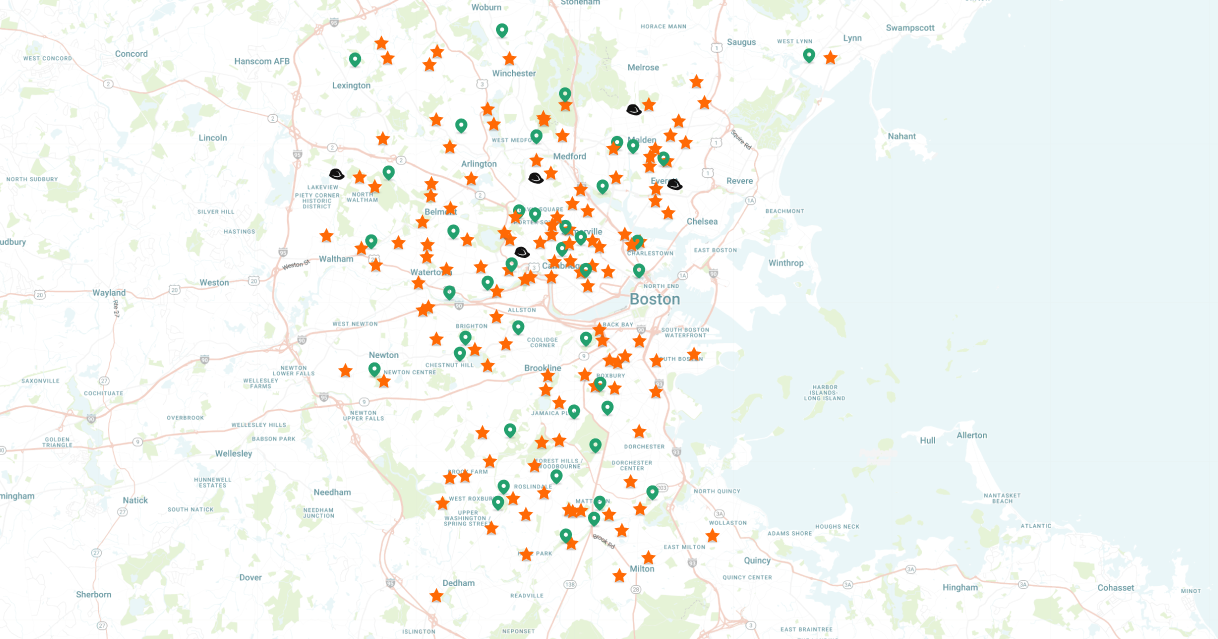Select the green pin near North Waltham
1218x639 pixels.
[x=389, y=172]
